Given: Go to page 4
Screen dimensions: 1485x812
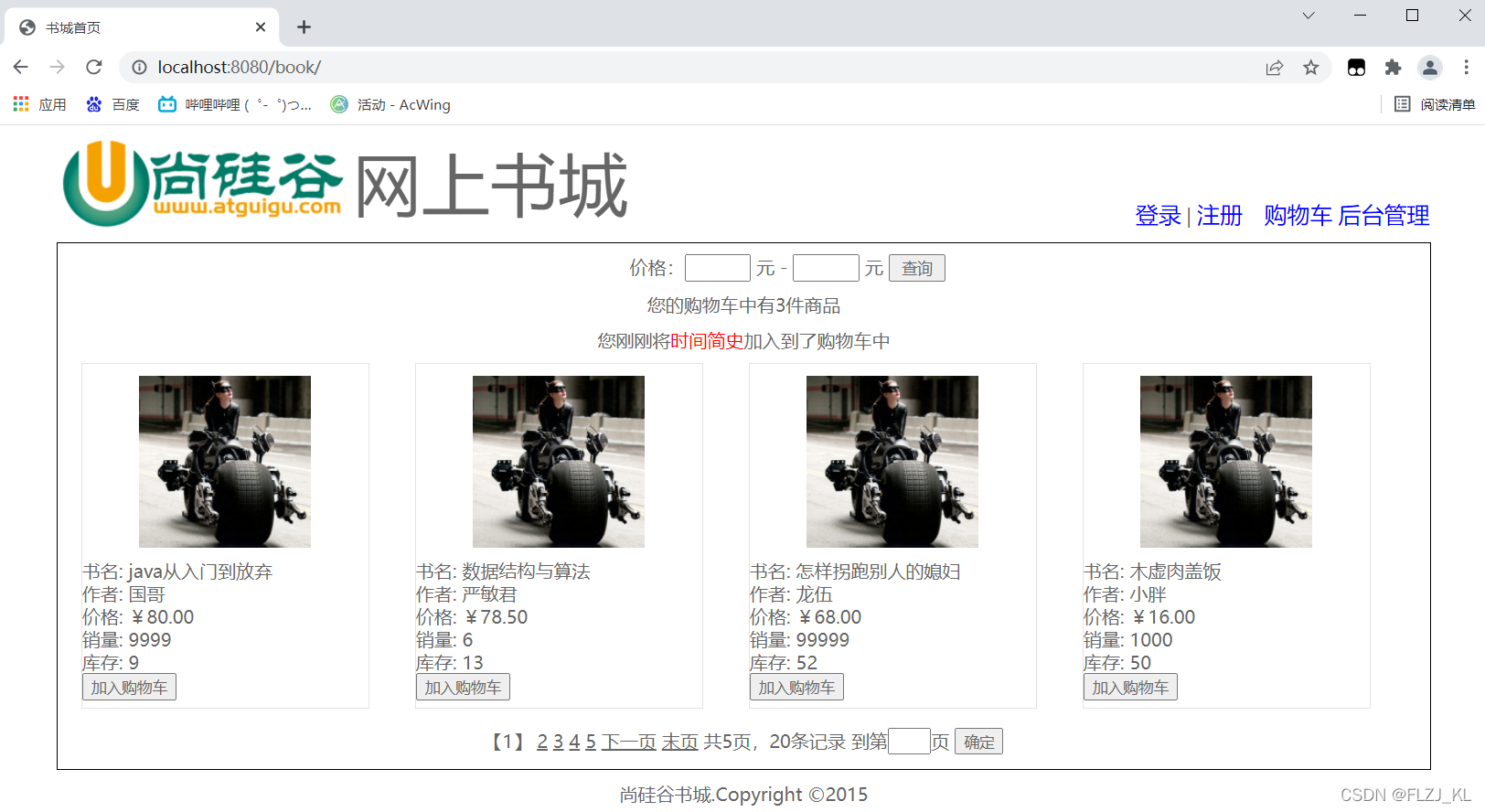Looking at the screenshot, I should [575, 742].
